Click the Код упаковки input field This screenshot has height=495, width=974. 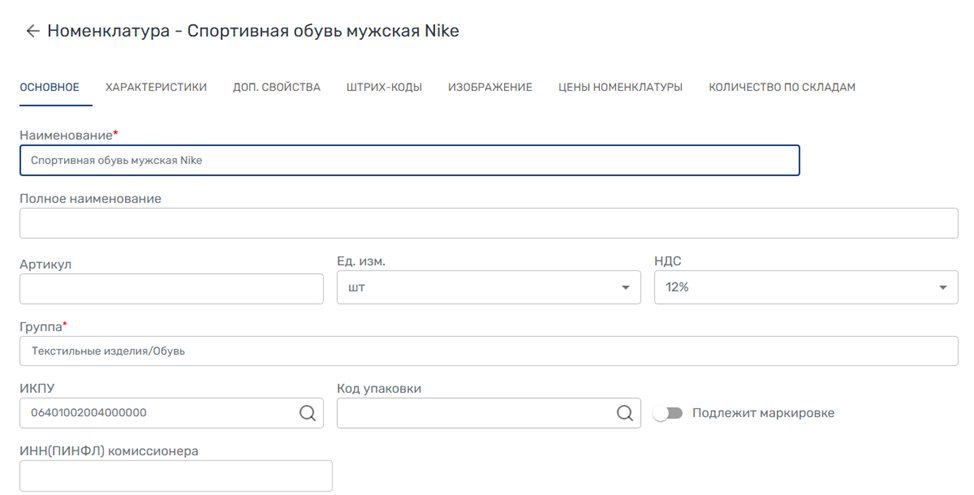475,413
